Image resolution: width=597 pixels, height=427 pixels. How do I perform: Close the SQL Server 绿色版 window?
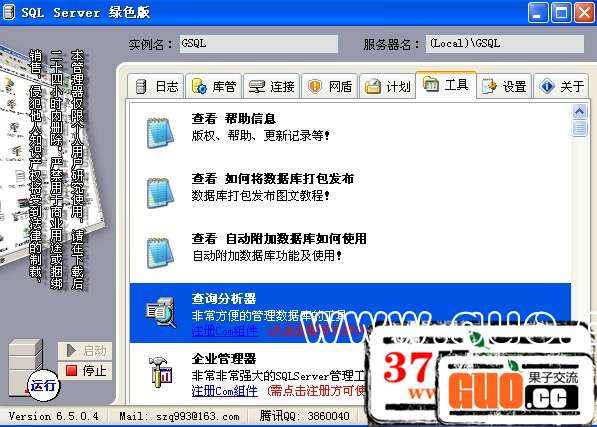pos(584,13)
